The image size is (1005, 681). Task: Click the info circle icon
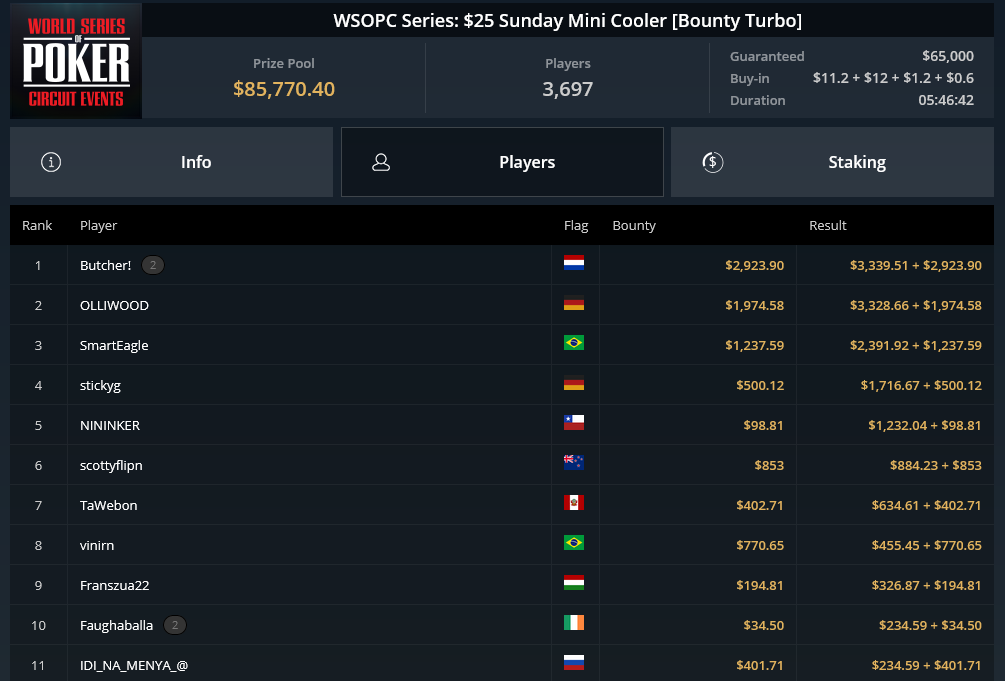[51, 162]
